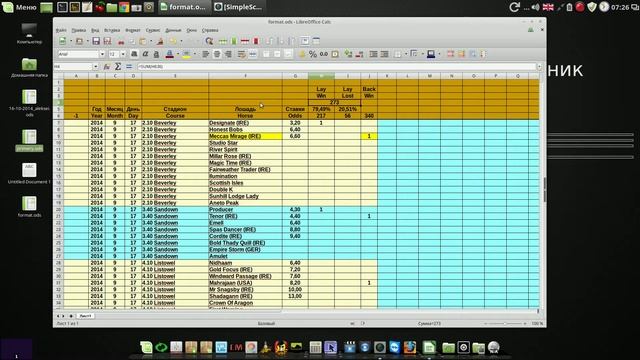
Task: Open the Правка menu
Action: click(x=78, y=30)
